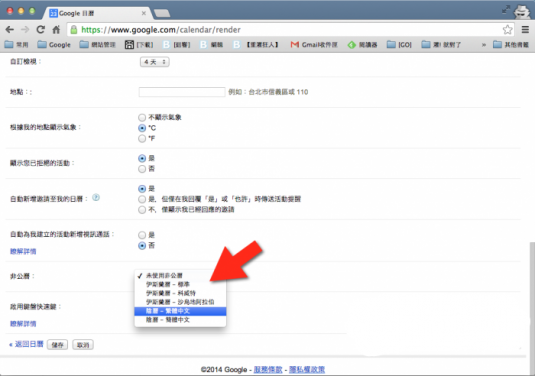
Task: Click the 取消 cancel button
Action: tap(83, 345)
